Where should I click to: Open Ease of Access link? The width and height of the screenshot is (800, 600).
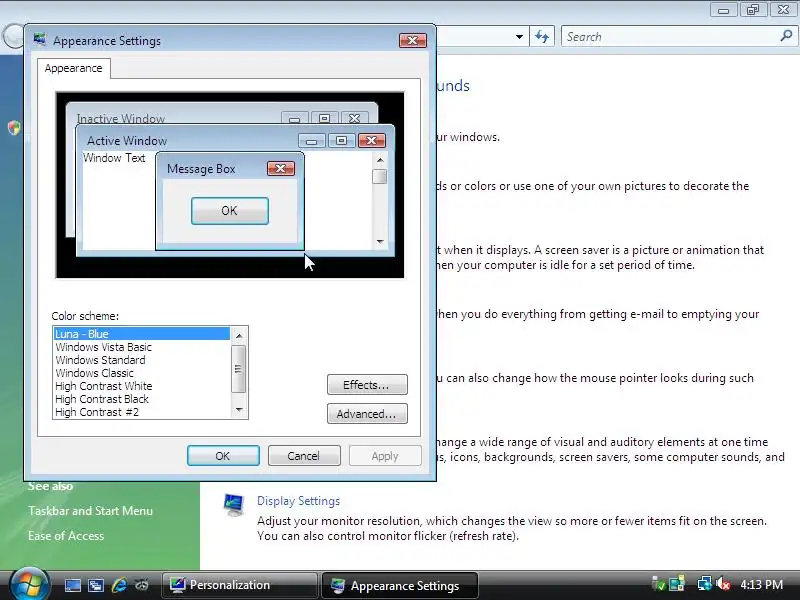66,536
